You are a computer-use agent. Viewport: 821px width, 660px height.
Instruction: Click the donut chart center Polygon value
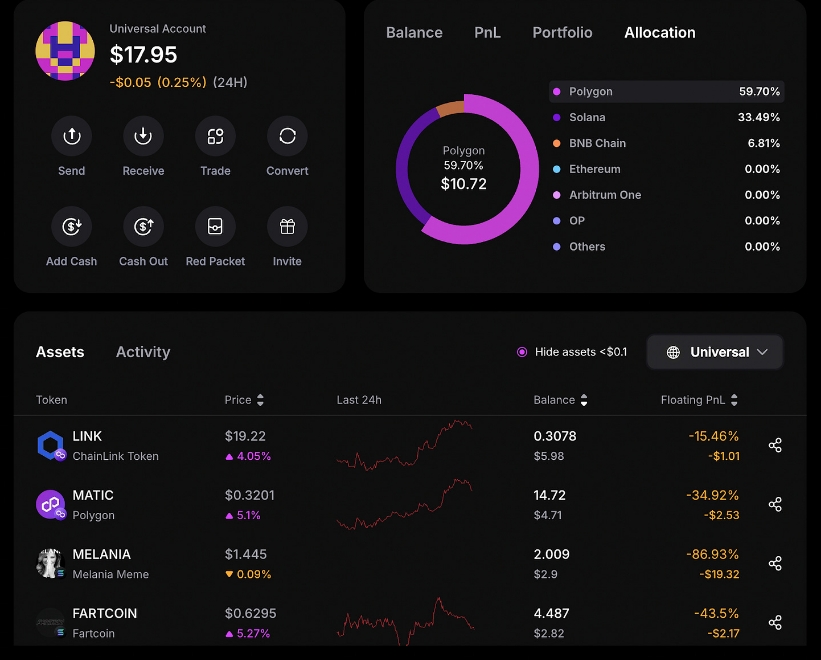tap(463, 184)
